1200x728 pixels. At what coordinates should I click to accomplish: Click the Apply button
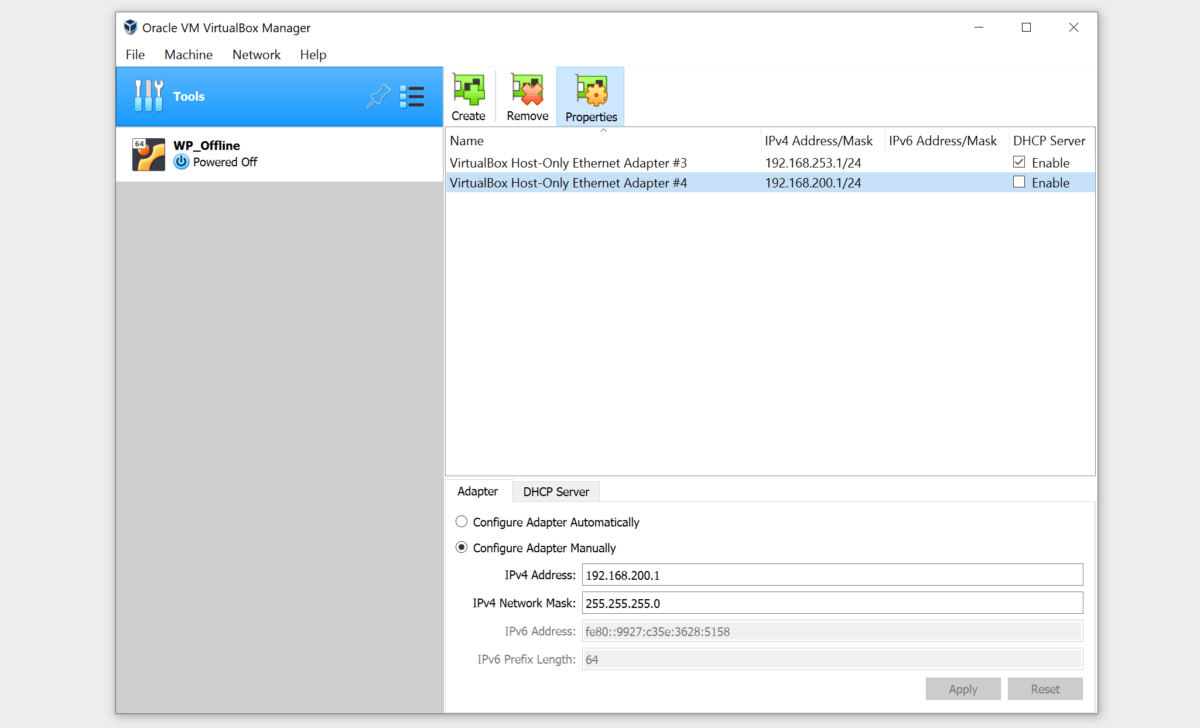(x=963, y=689)
